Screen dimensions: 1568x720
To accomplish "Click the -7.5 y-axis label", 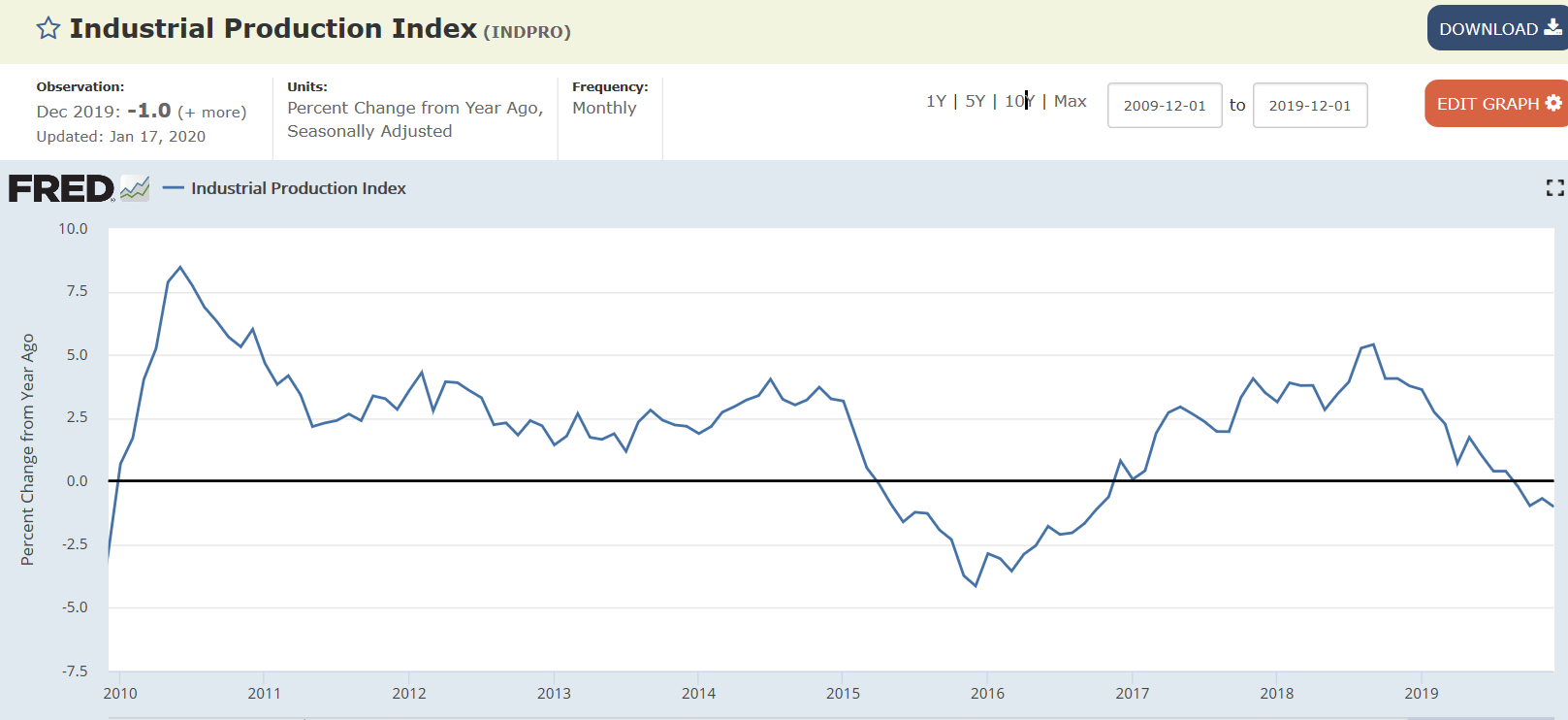I will click(75, 671).
